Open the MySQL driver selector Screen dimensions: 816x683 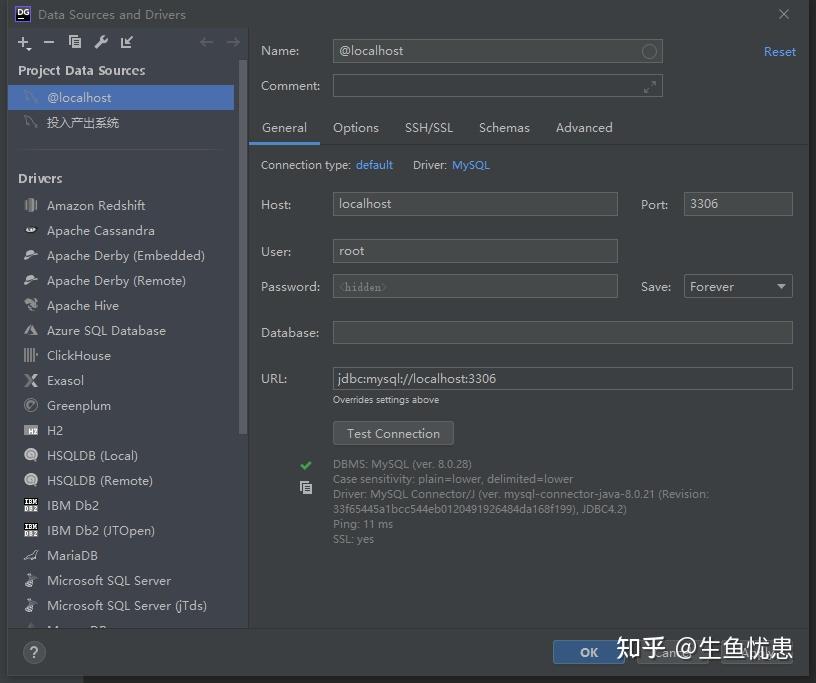point(470,165)
